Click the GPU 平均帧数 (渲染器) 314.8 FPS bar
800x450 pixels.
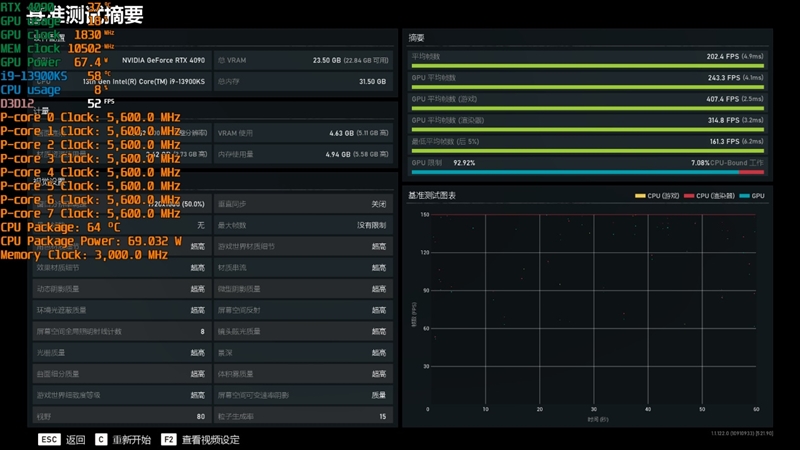[x=587, y=130]
